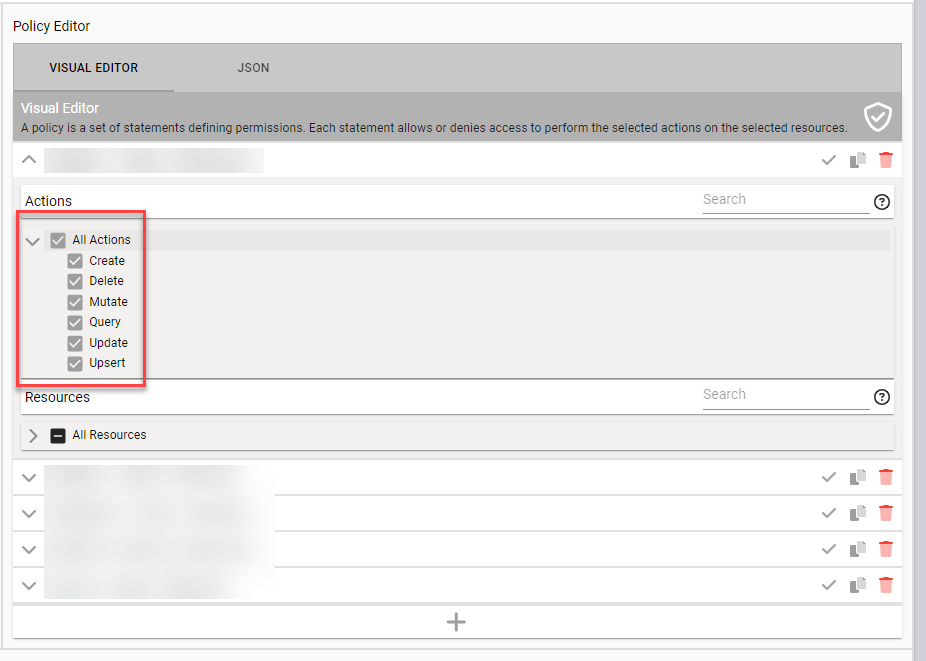Uncheck the Create action checkbox
This screenshot has width=926, height=661.
pos(75,261)
